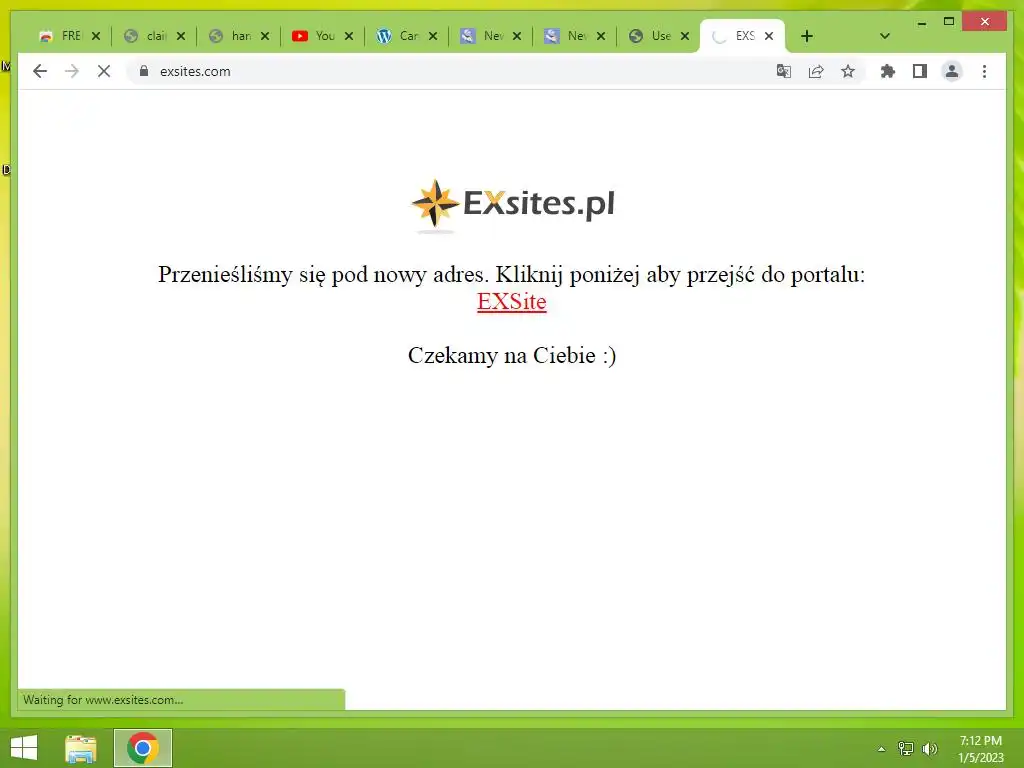The image size is (1024, 768).
Task: Open a new tab with plus button
Action: coord(807,36)
